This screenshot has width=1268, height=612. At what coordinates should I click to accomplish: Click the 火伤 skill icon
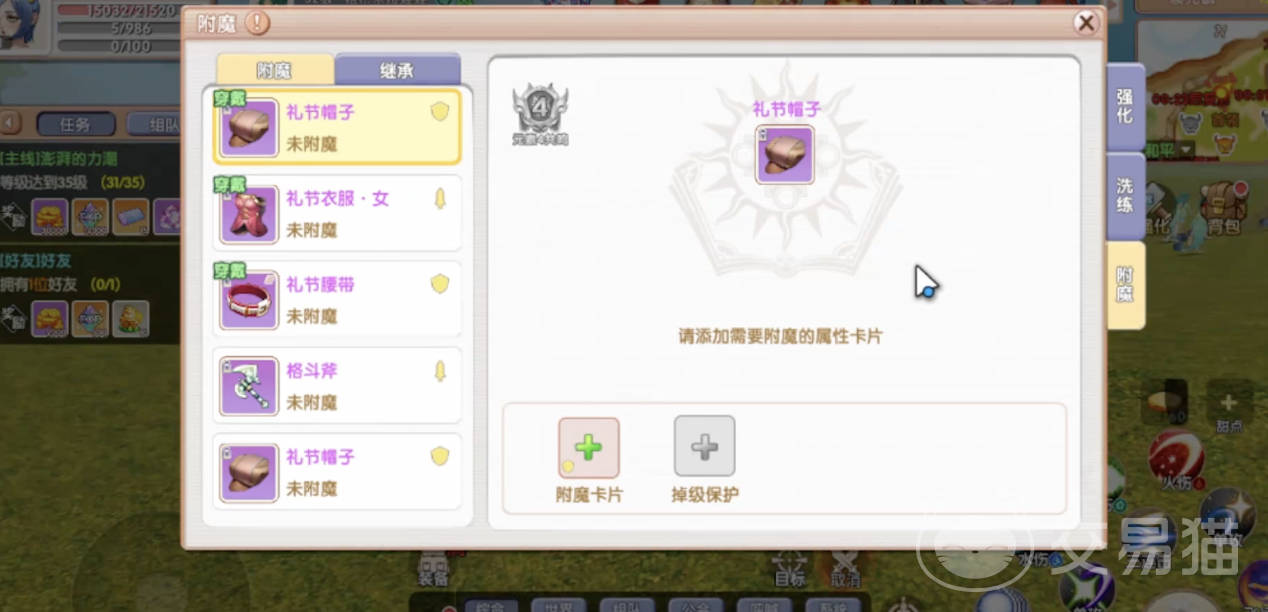point(1176,459)
